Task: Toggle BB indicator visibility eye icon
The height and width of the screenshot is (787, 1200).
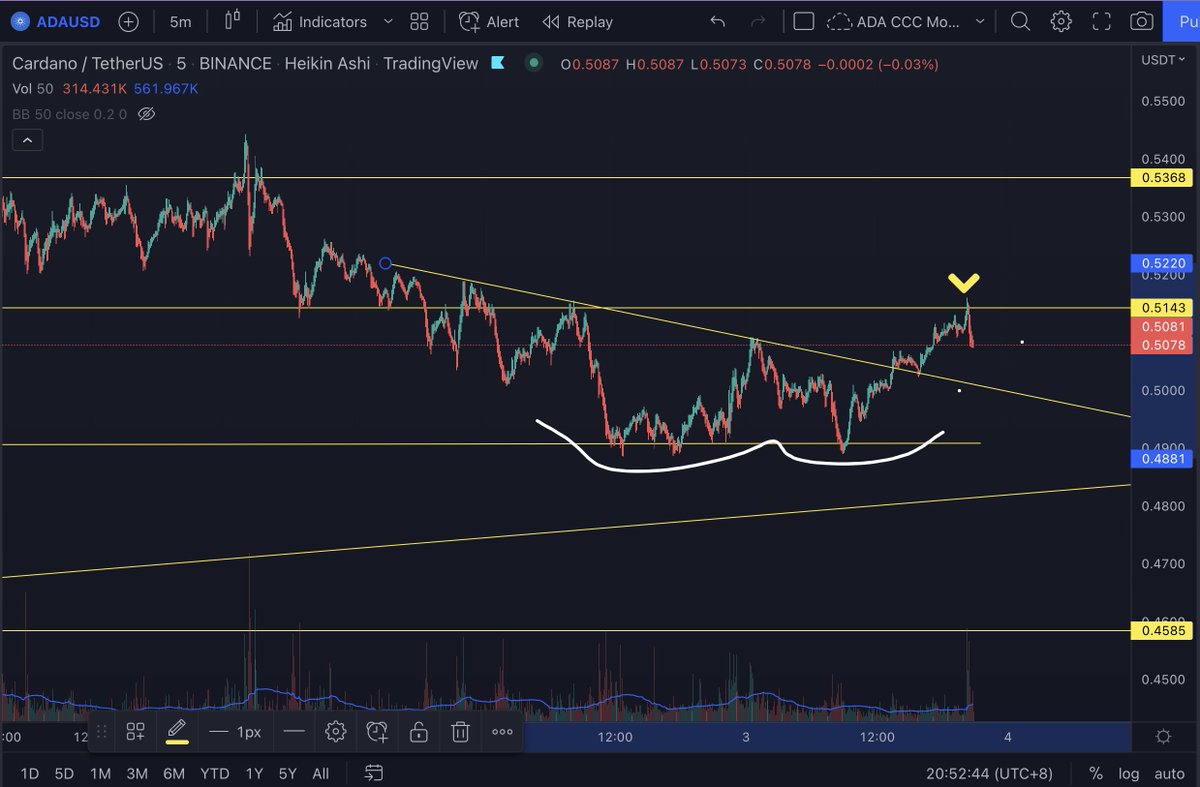Action: (146, 114)
